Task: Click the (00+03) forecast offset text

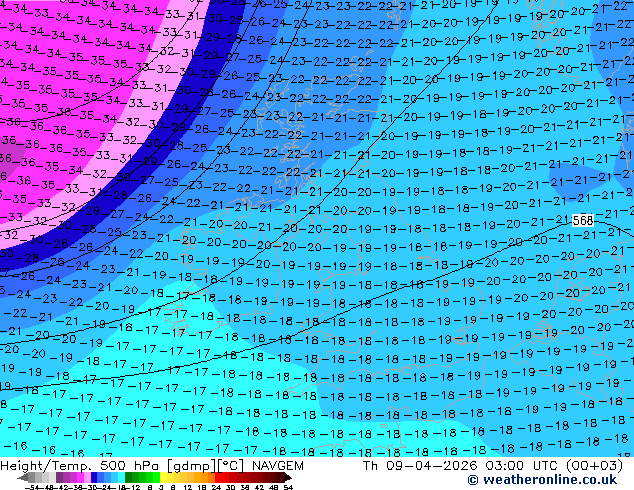Action: click(x=595, y=466)
